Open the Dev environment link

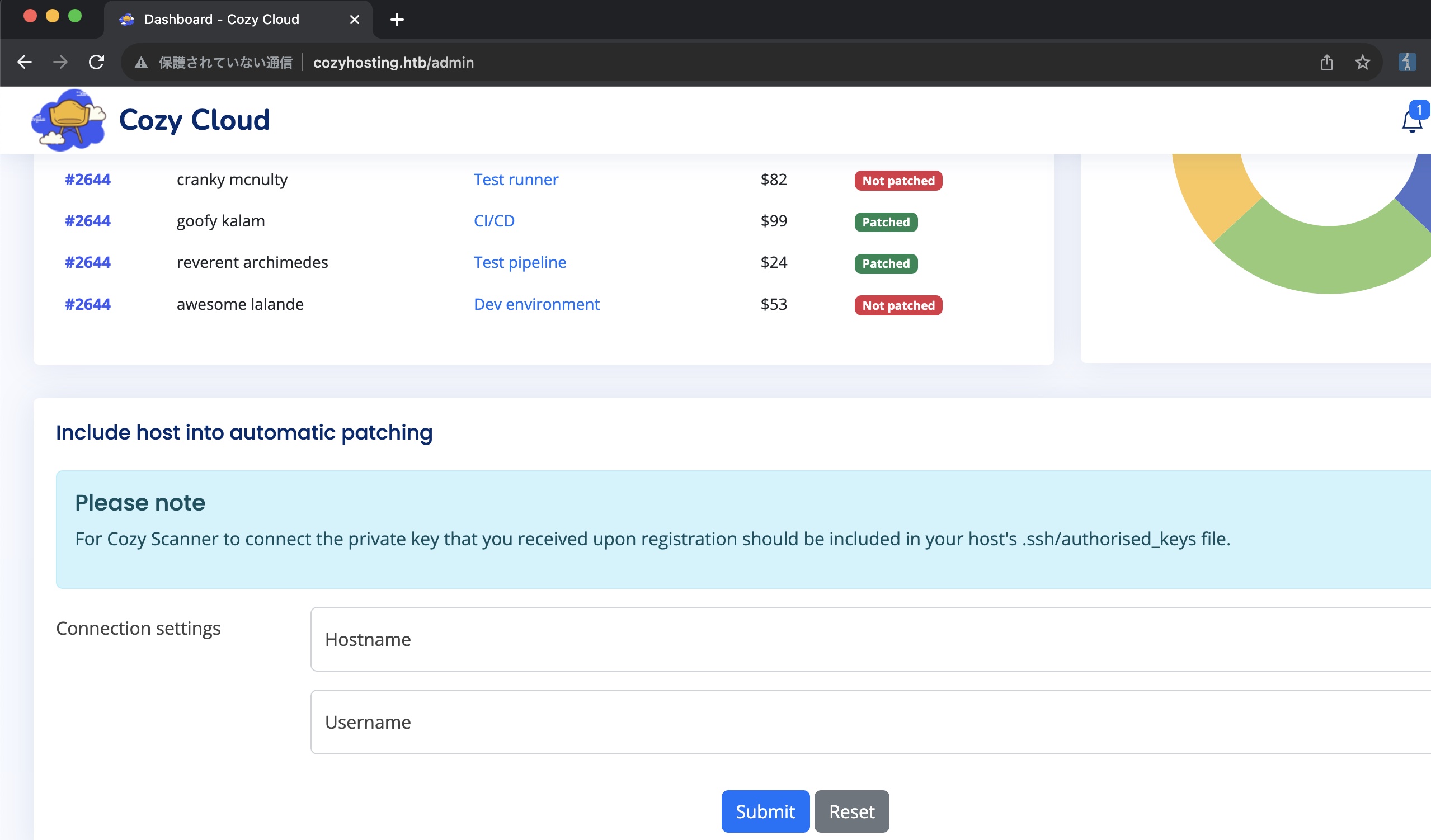tap(536, 304)
